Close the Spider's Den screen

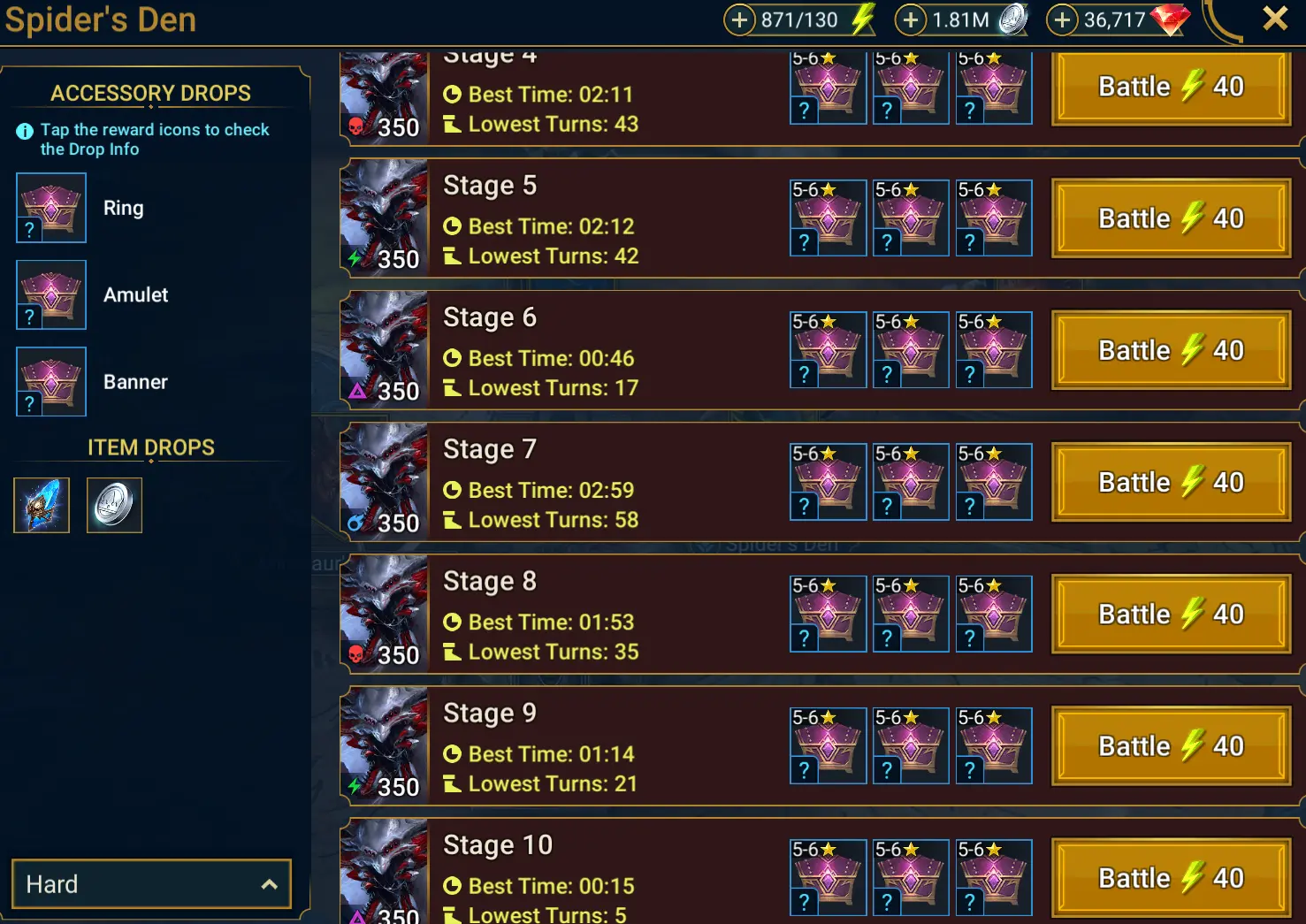[x=1275, y=19]
